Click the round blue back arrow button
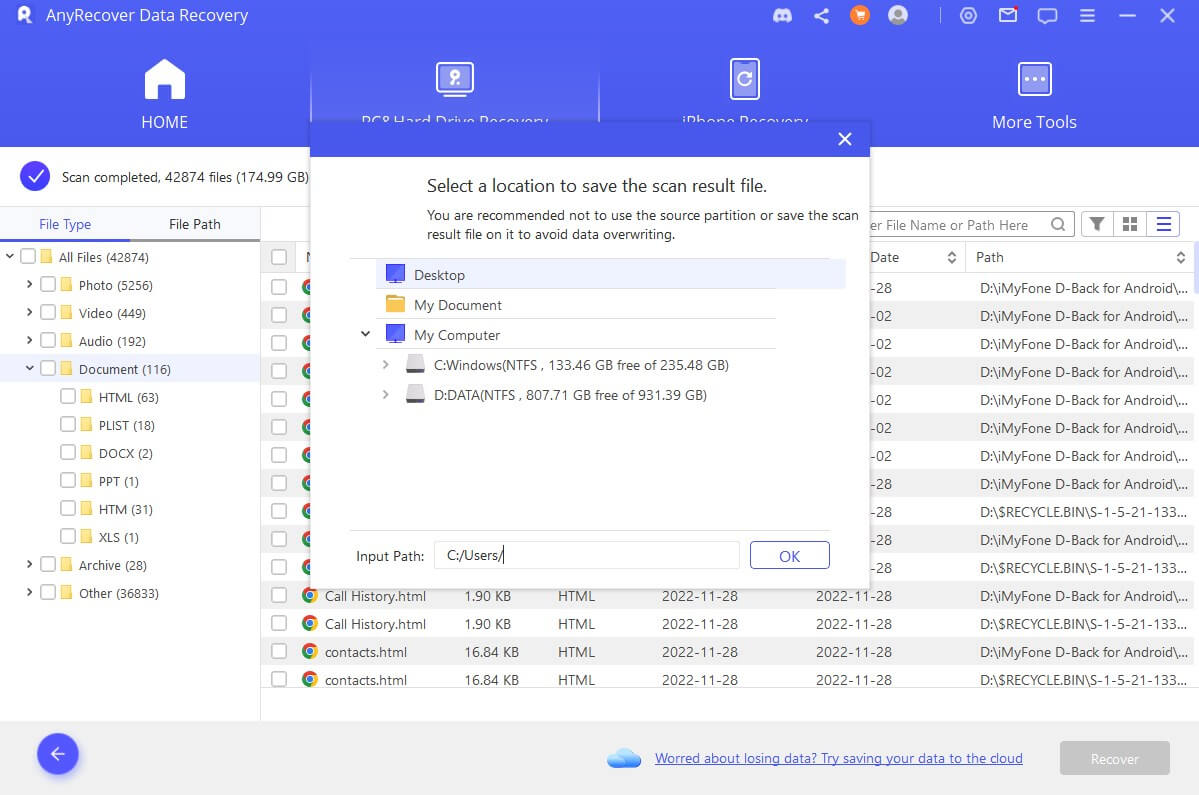Viewport: 1199px width, 795px height. point(58,754)
